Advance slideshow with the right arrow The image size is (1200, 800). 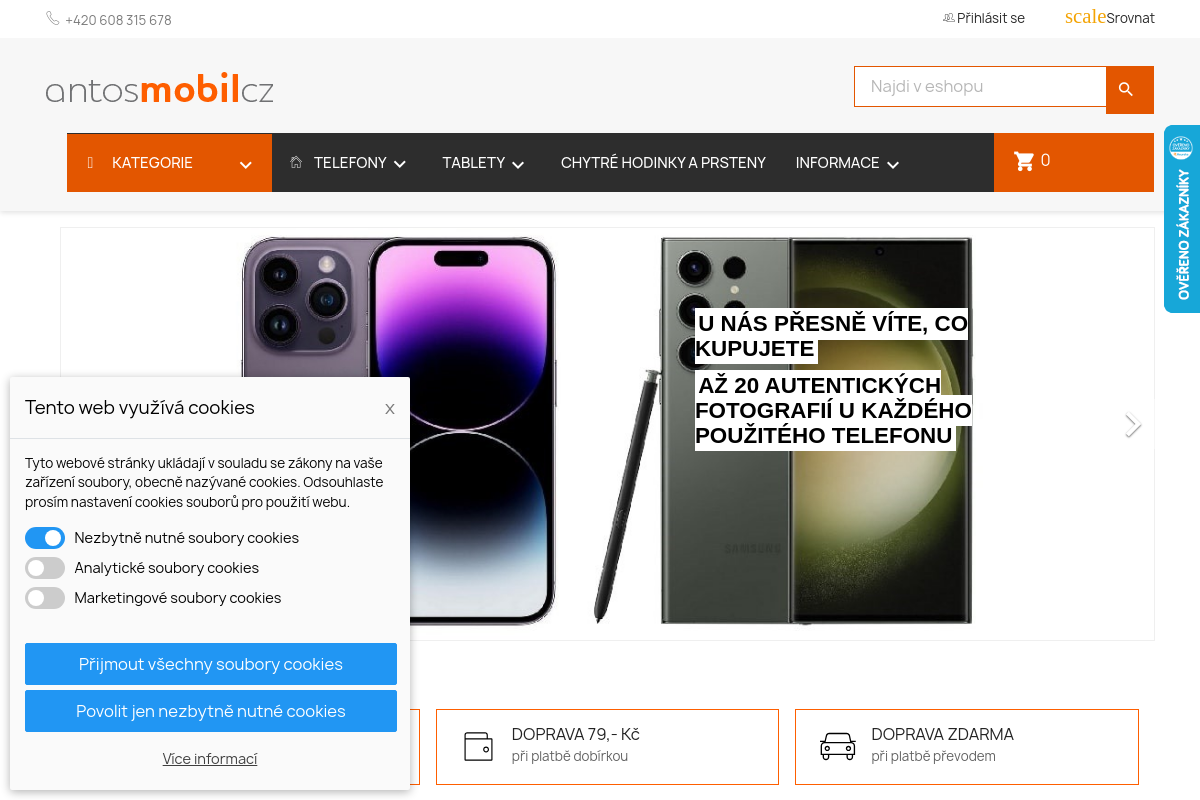point(1132,425)
